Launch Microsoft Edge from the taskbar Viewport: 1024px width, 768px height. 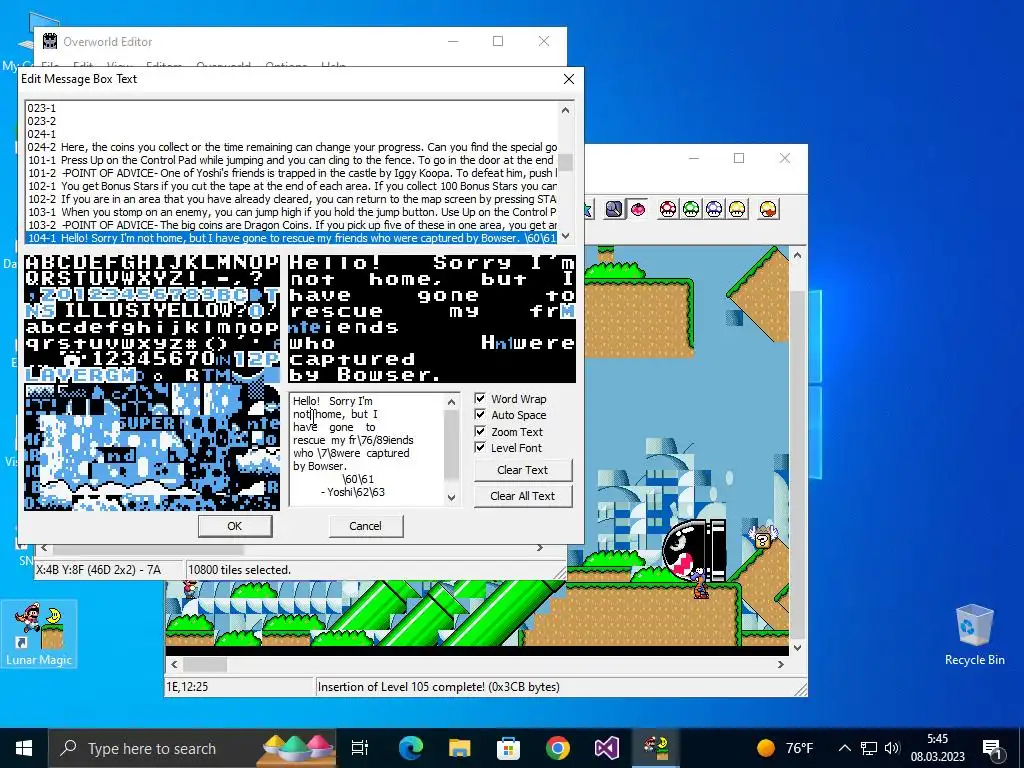pos(411,748)
